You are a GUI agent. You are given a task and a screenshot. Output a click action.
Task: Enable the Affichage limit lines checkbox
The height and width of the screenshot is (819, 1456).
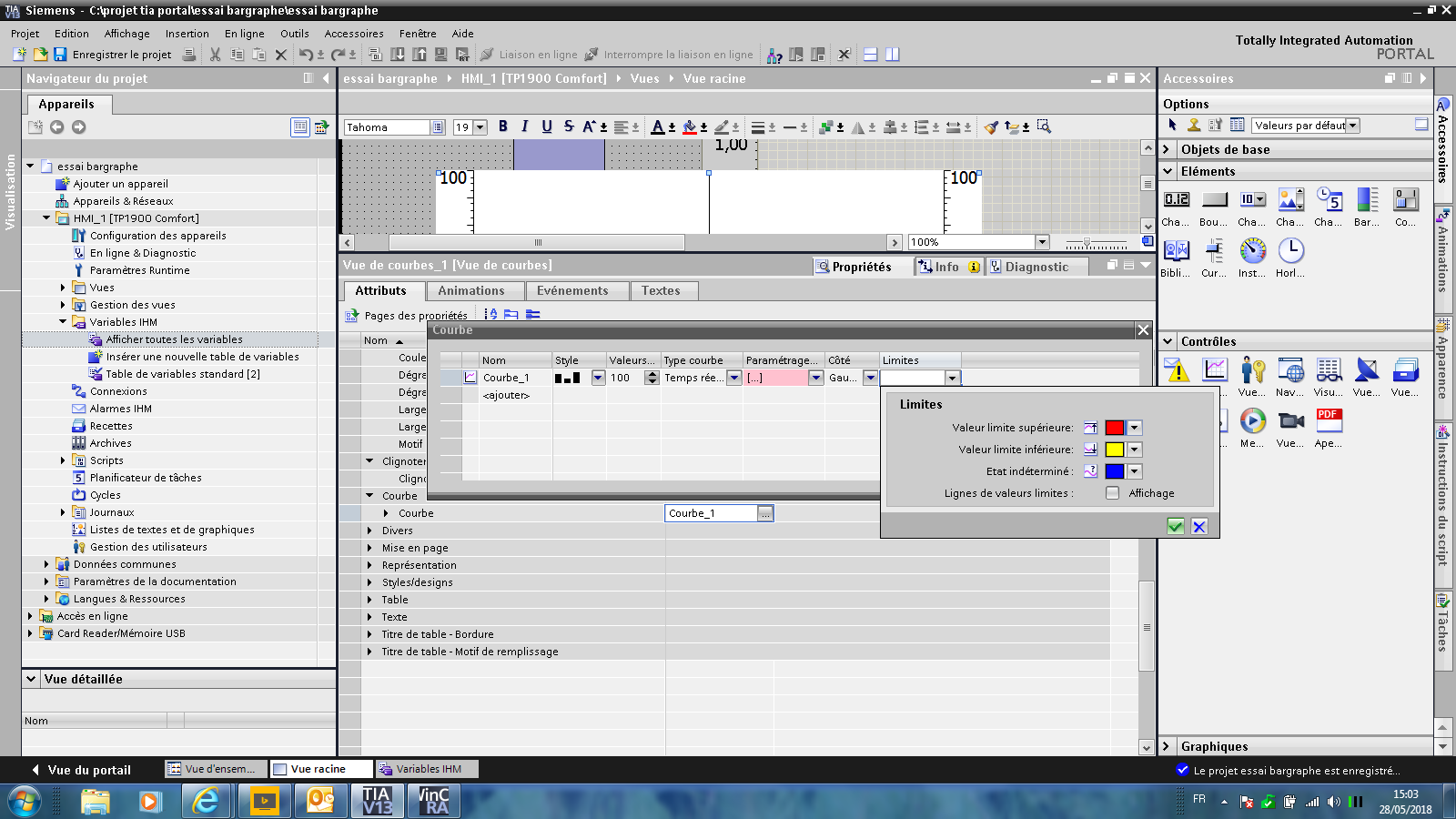[1112, 493]
